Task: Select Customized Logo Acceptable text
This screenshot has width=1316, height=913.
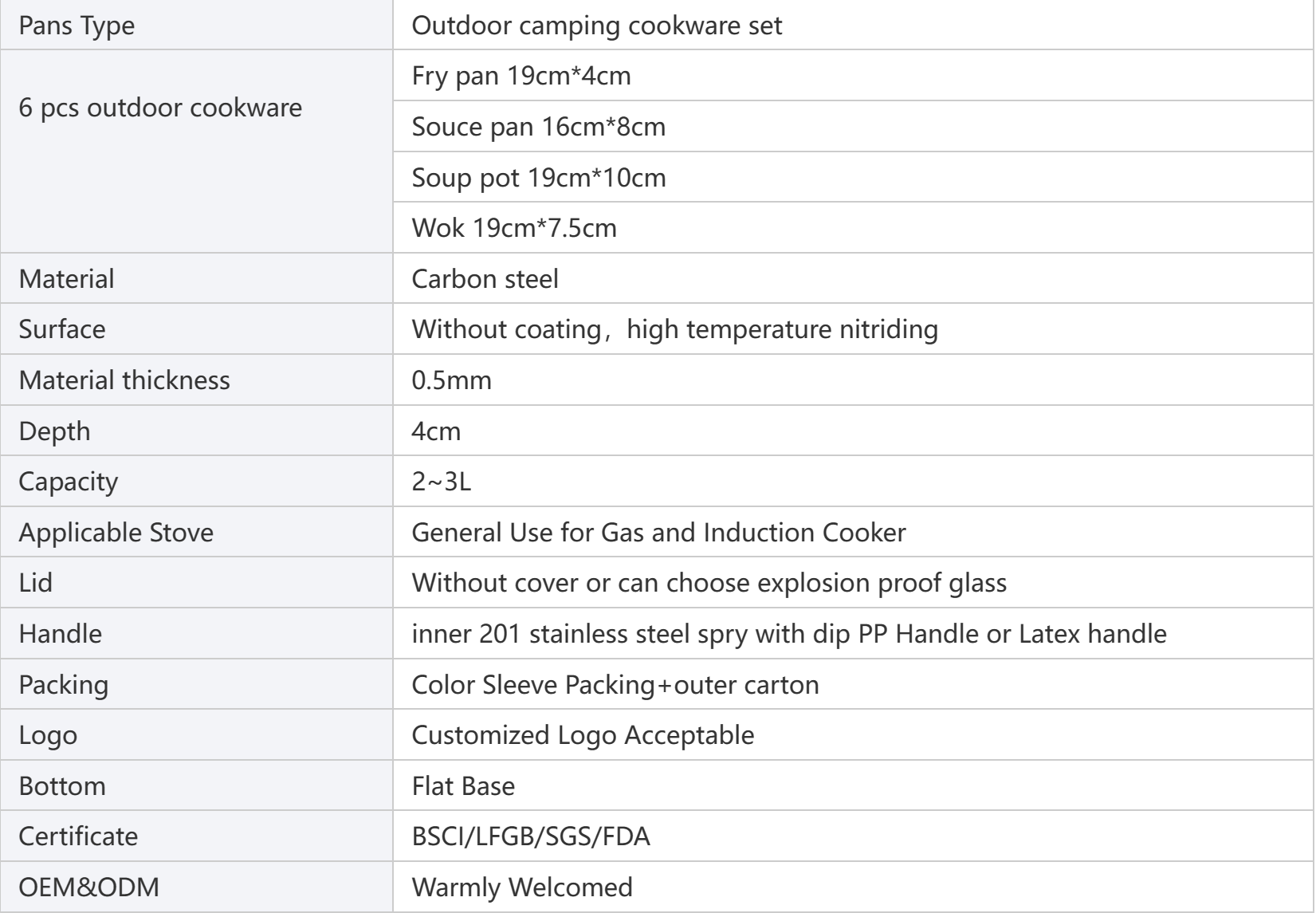Action: (582, 735)
